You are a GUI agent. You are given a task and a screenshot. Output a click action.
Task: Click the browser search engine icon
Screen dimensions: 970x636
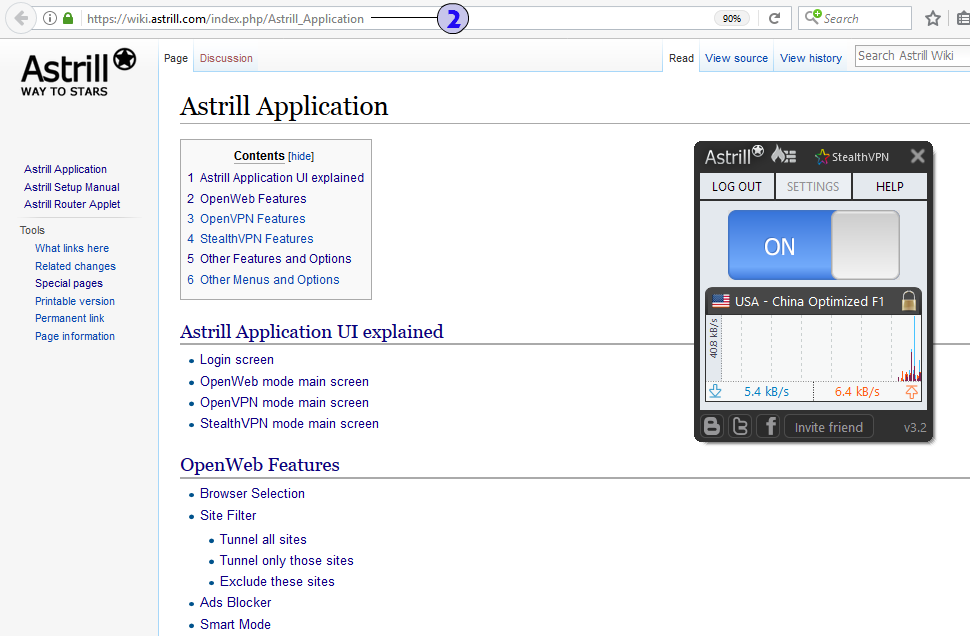pyautogui.click(x=813, y=17)
